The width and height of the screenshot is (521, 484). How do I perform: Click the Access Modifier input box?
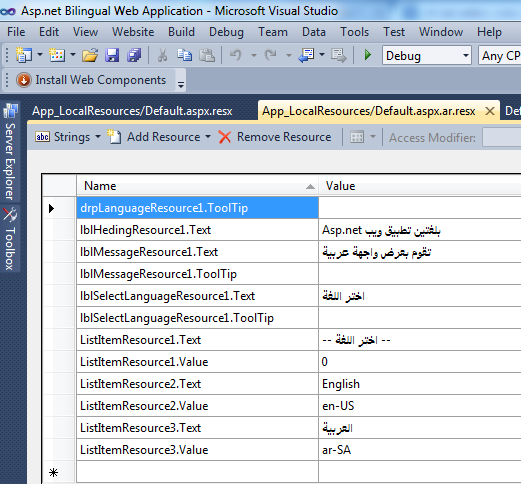coord(502,137)
